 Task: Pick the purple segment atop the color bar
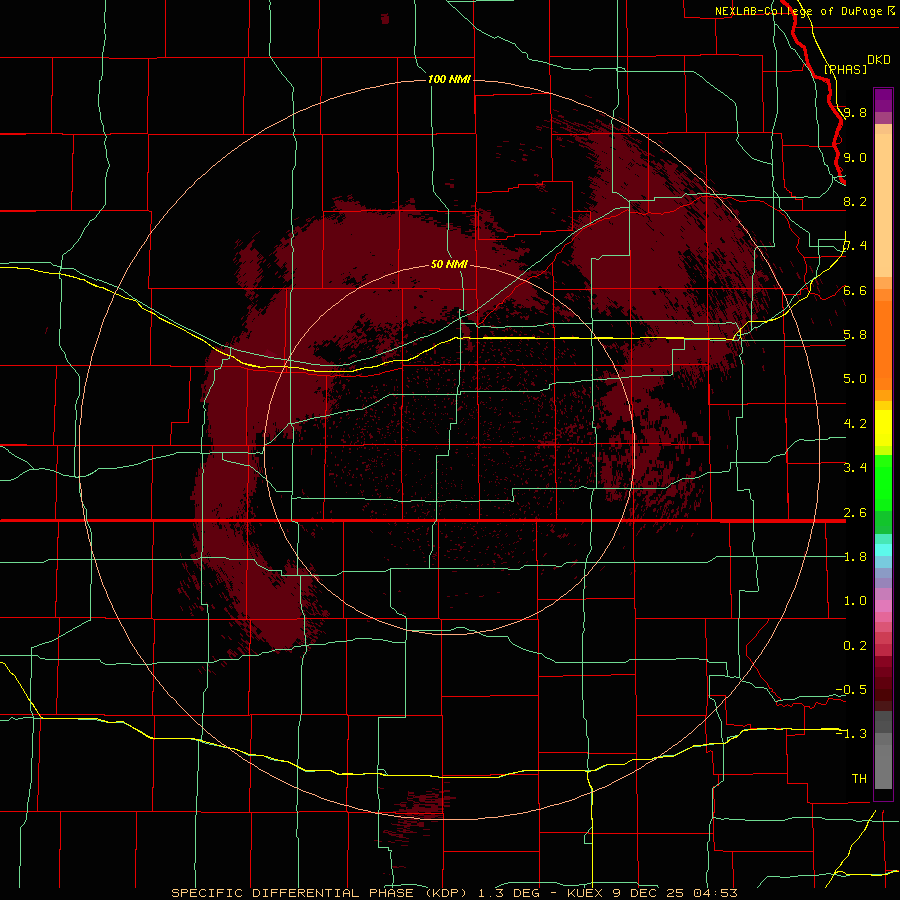point(883,100)
